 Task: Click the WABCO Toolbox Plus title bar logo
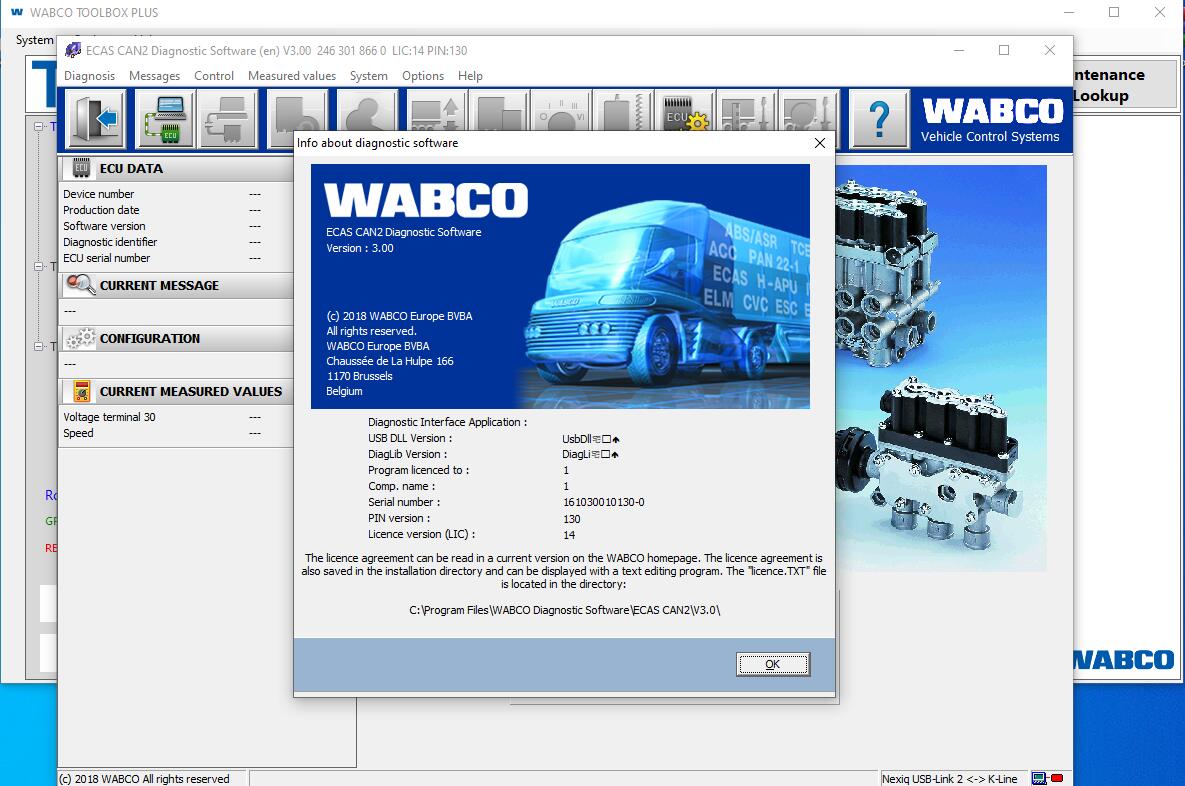[x=17, y=12]
